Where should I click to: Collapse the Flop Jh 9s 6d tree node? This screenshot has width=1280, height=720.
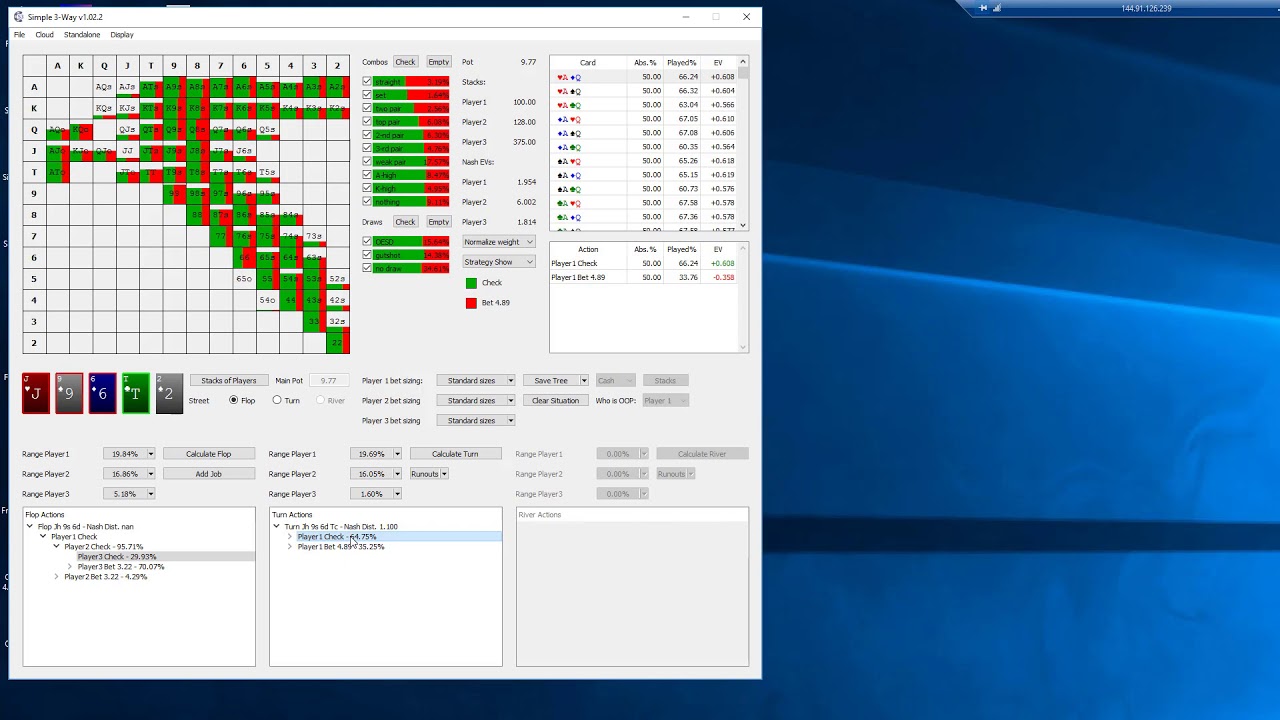30,527
